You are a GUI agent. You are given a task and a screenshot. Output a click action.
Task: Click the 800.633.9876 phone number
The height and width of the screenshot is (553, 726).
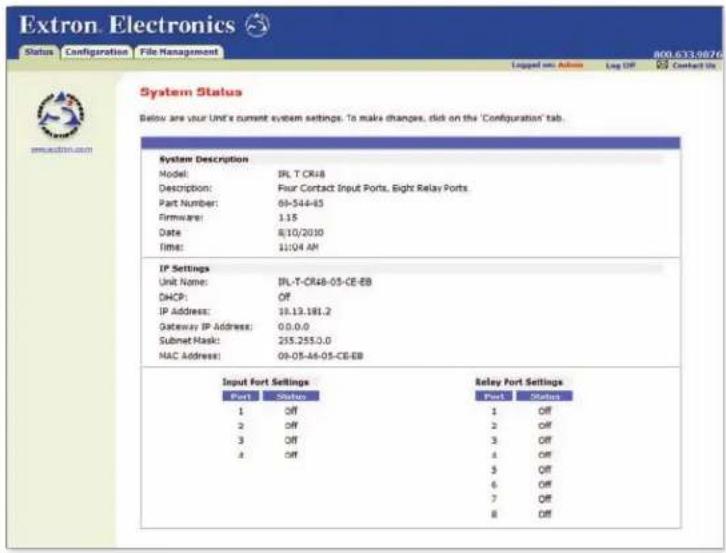click(x=688, y=54)
